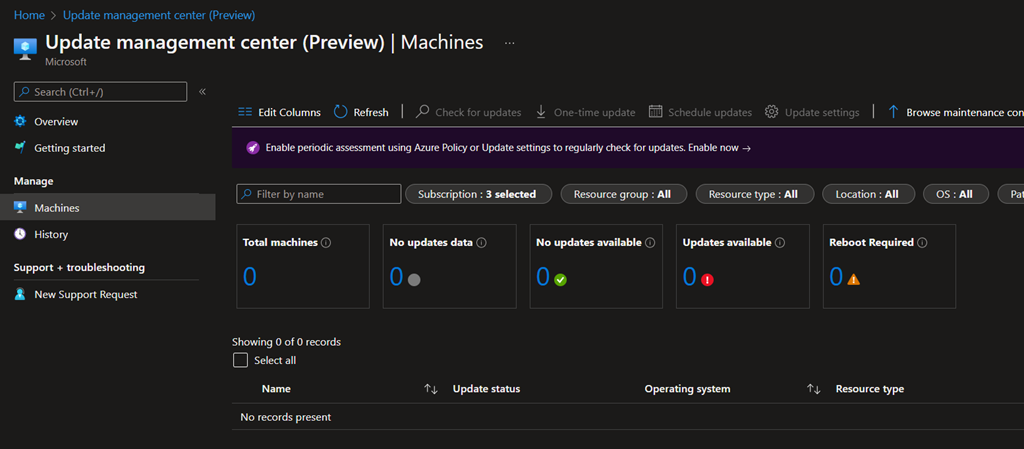This screenshot has width=1024, height=449.
Task: Click the Home breadcrumb link
Action: 29,15
